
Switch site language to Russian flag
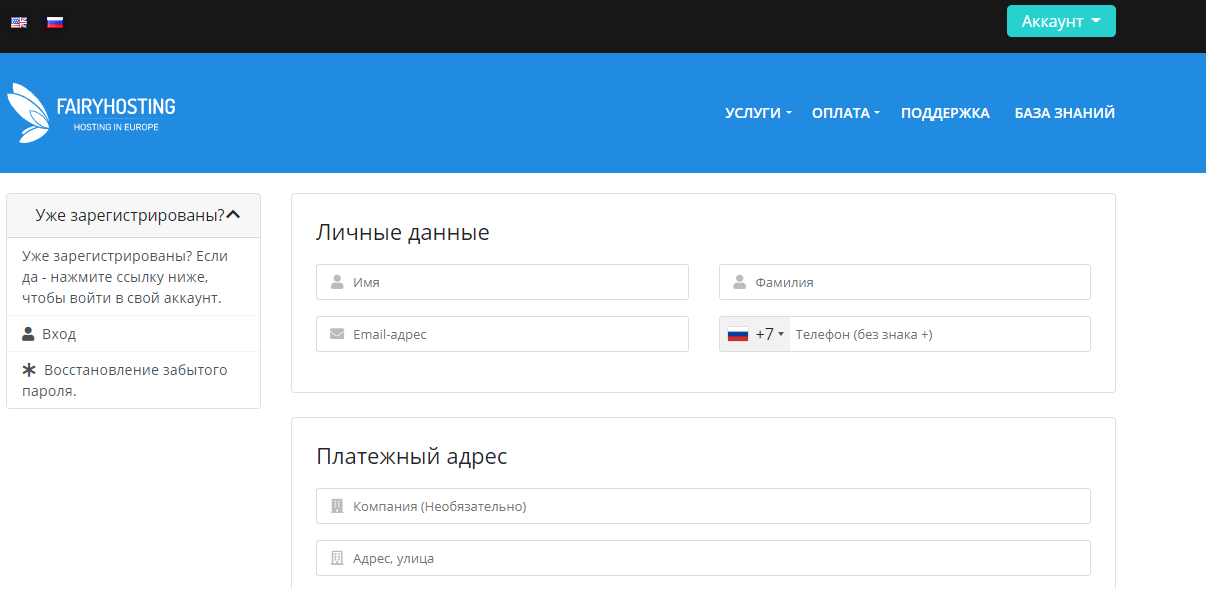tap(55, 22)
